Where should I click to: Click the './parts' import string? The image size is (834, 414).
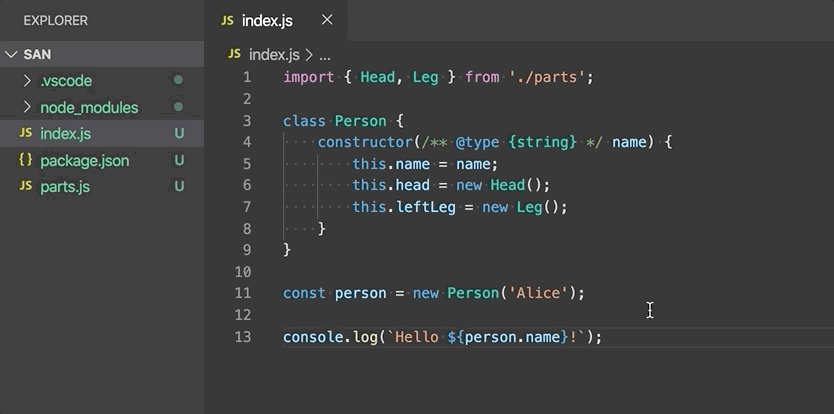(547, 78)
